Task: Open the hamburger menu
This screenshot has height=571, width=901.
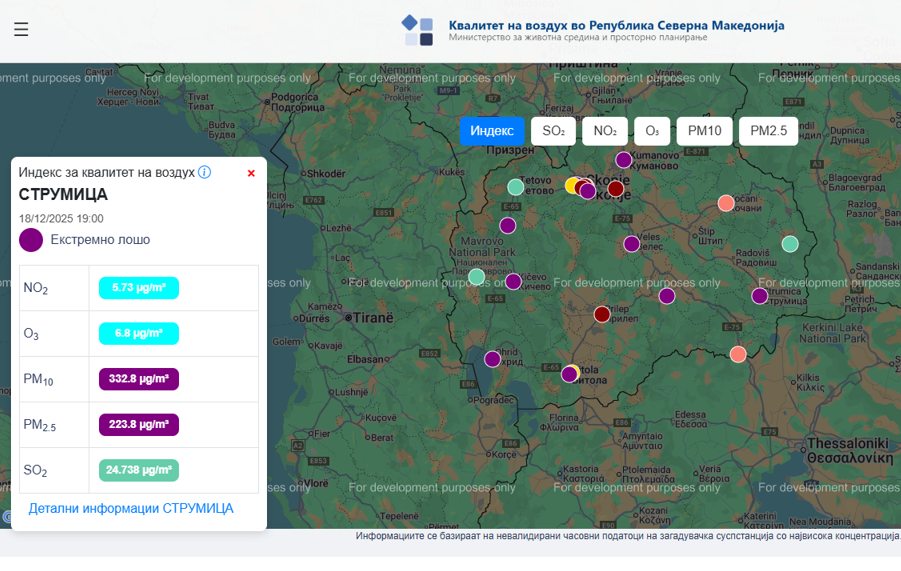Action: 21,30
